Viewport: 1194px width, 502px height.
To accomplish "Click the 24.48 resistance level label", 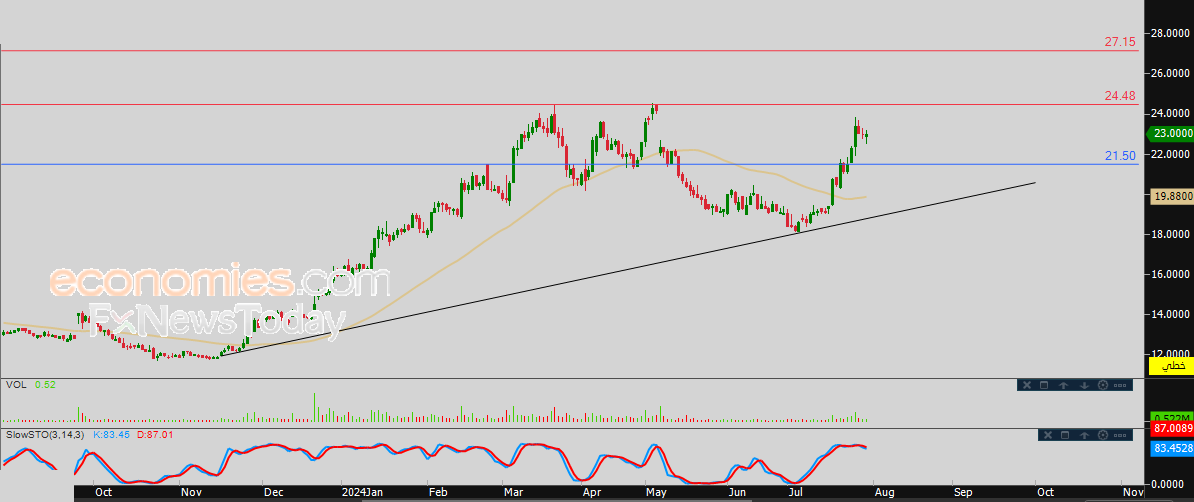I will (1120, 96).
